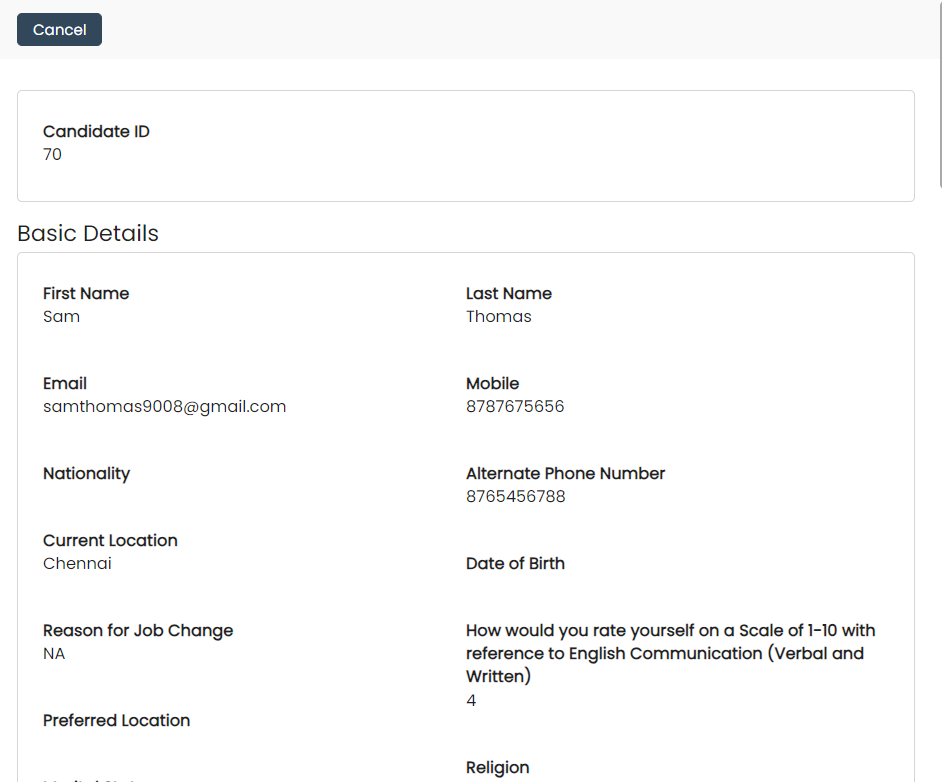Click the Nationality field label
942x782 pixels.
pos(86,473)
